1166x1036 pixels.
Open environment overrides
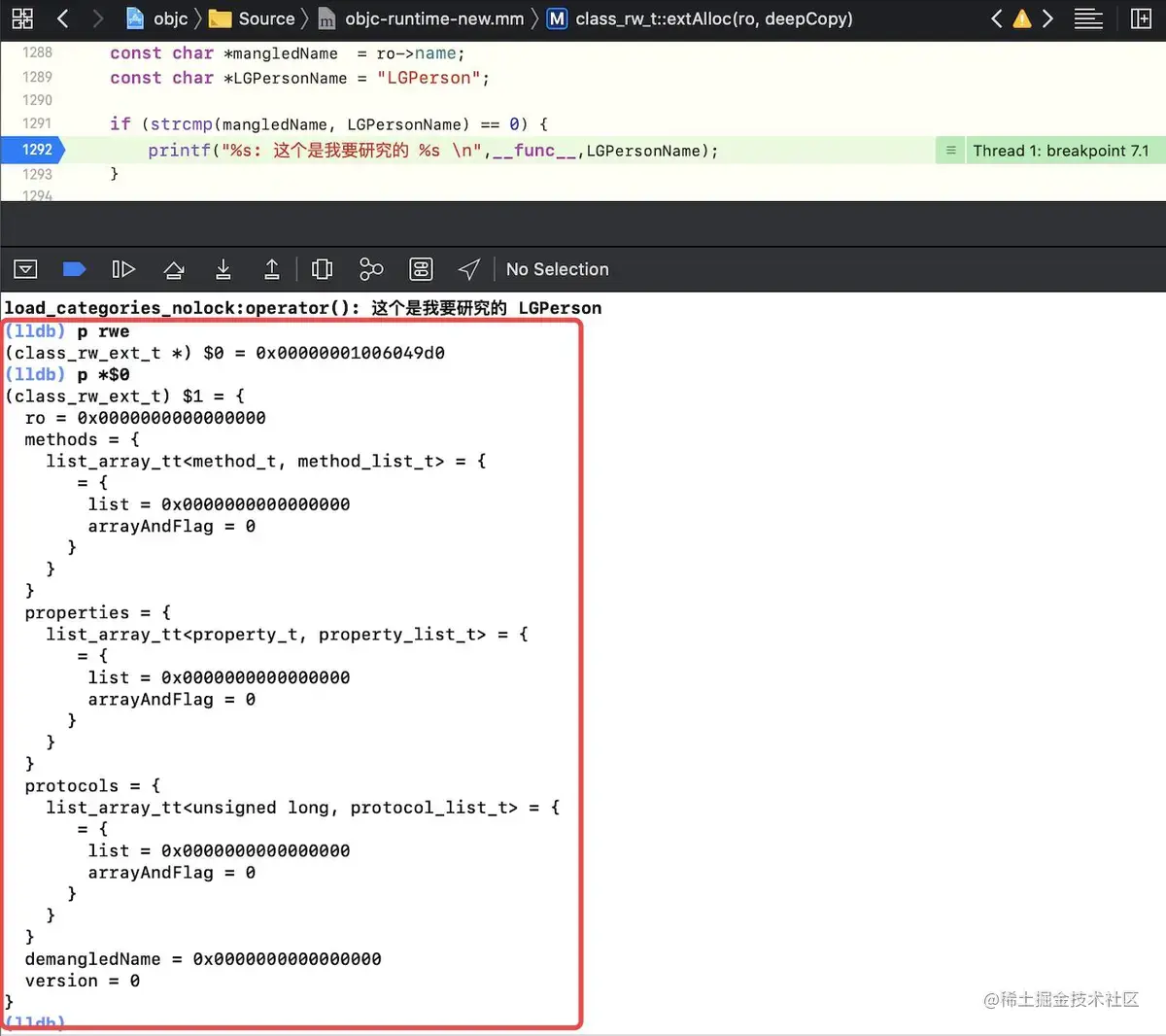tap(421, 269)
